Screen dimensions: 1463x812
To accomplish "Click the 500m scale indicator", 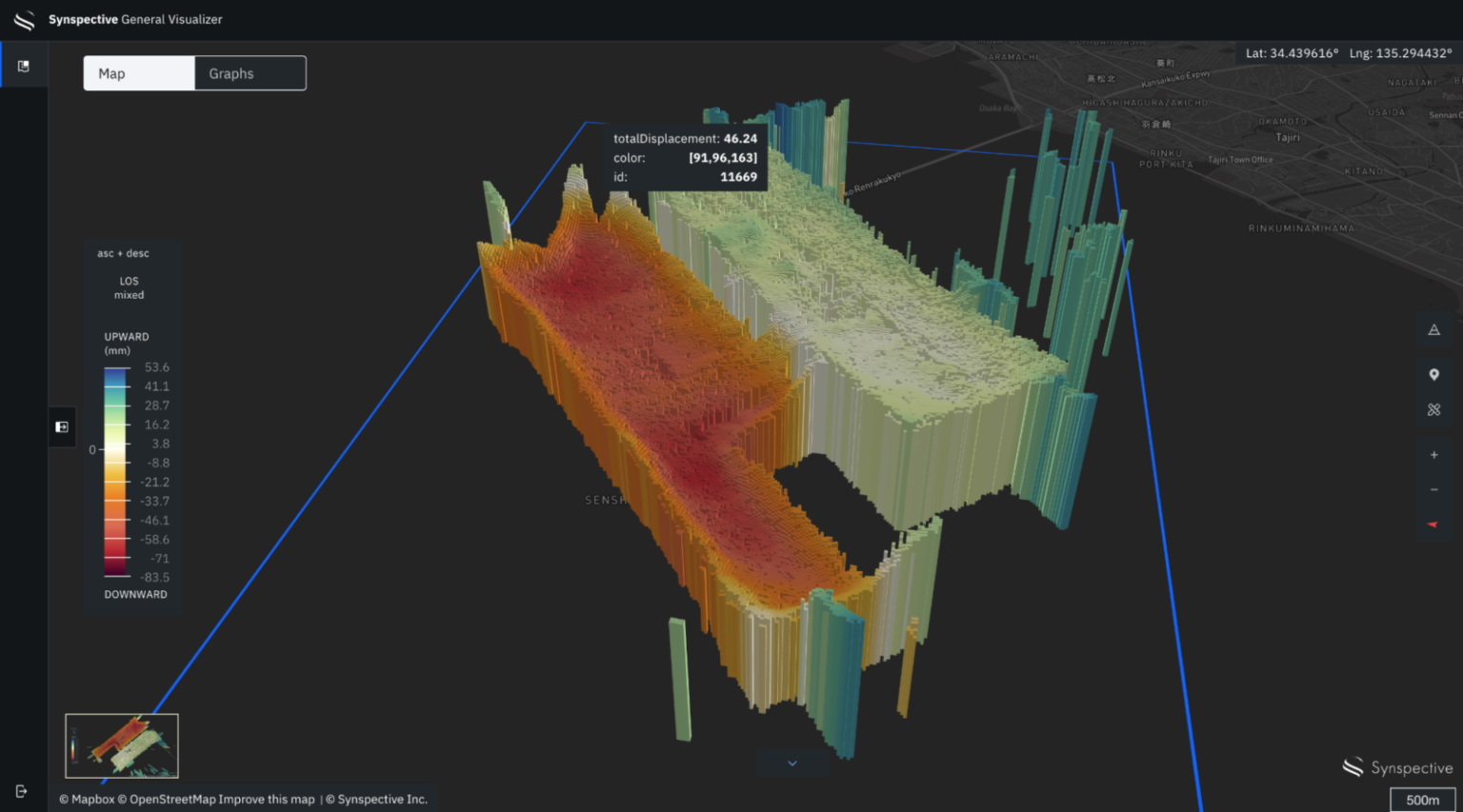I will 1422,800.
